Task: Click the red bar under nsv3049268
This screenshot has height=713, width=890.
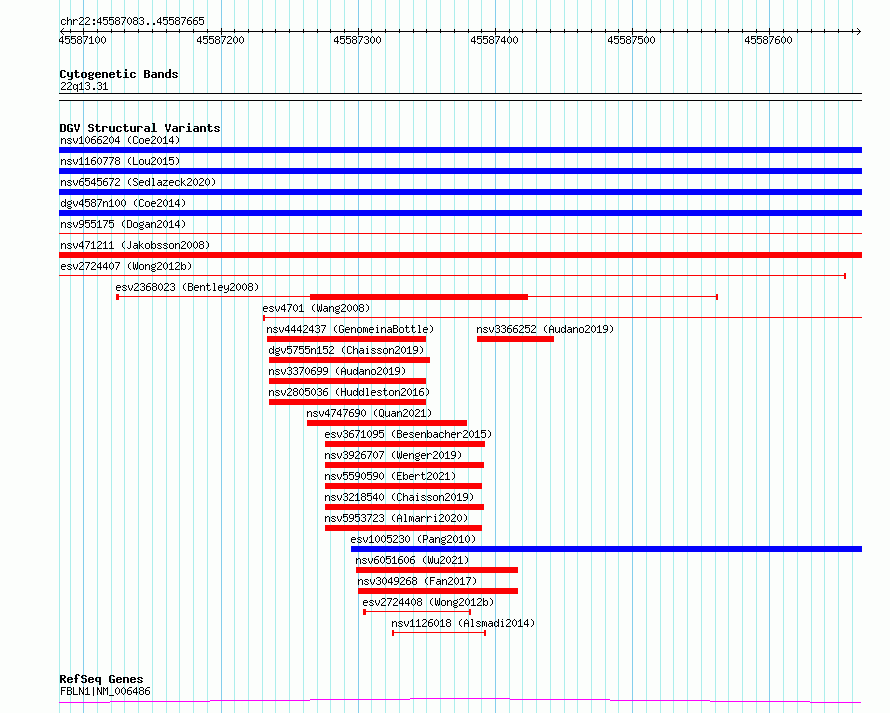Action: click(x=438, y=591)
